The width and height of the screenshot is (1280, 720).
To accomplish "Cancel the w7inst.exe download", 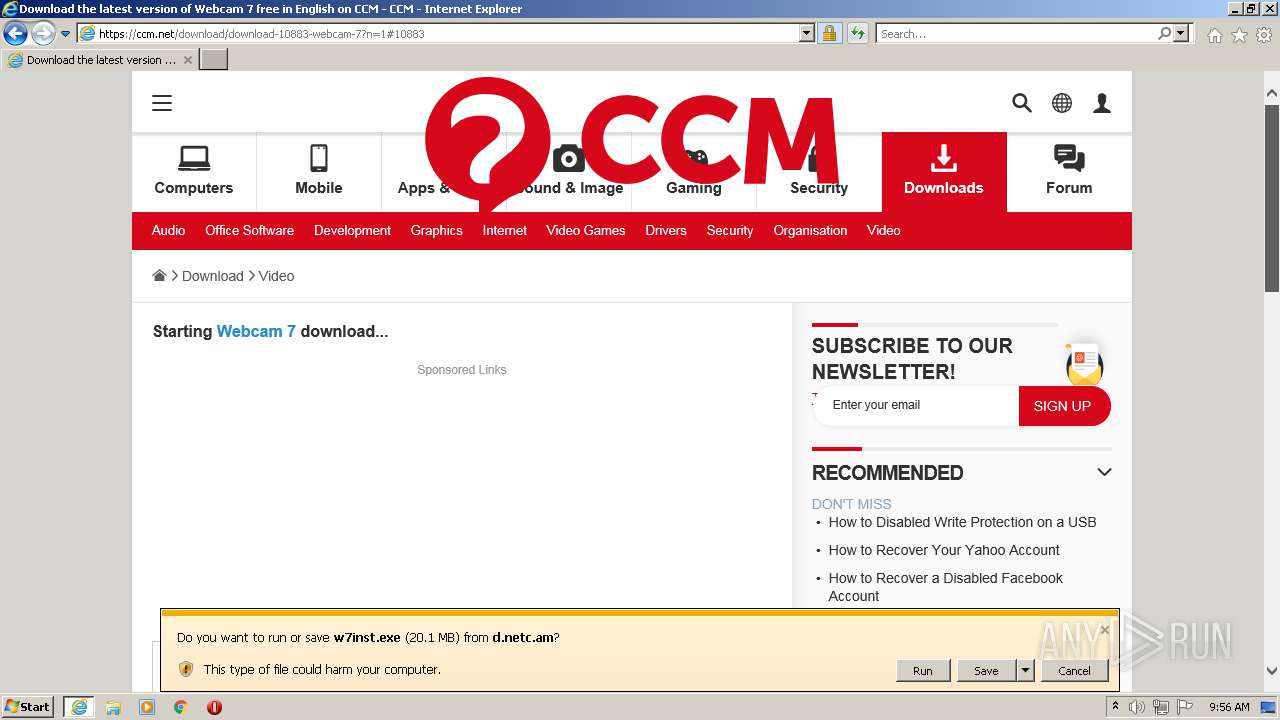I will (1075, 671).
